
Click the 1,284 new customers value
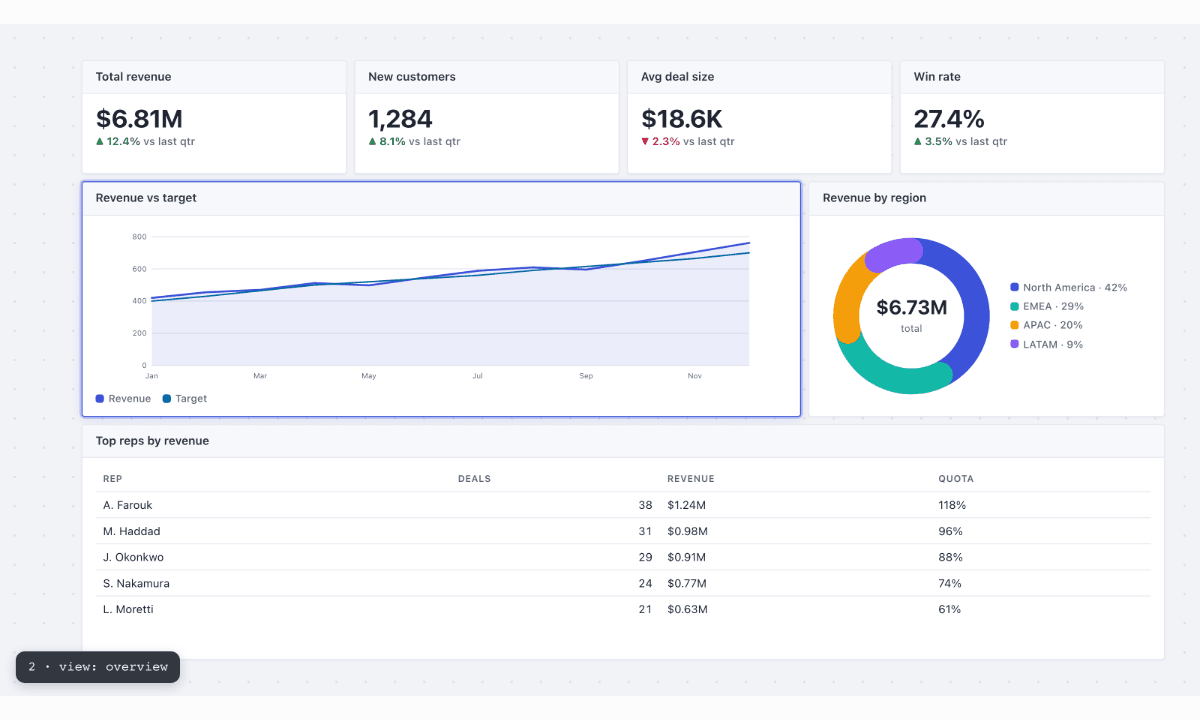pos(400,119)
